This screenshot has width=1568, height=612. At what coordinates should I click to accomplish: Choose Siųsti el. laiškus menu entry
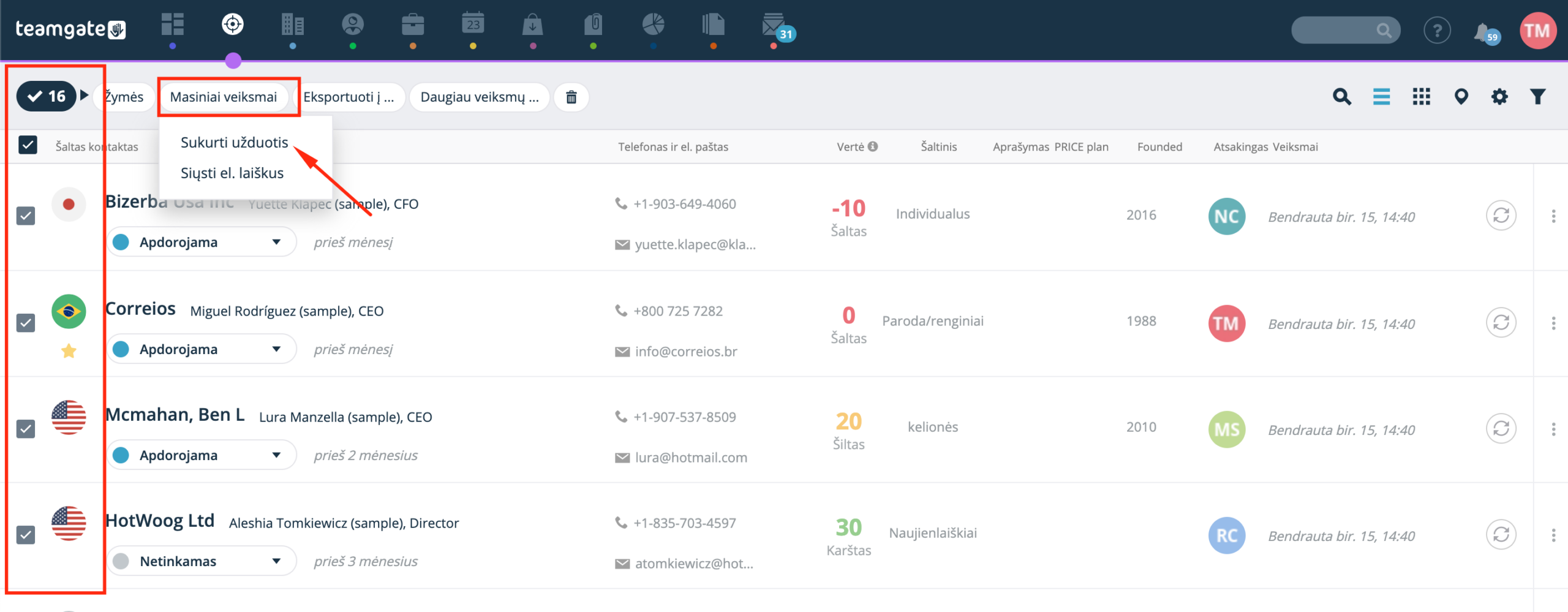point(232,173)
